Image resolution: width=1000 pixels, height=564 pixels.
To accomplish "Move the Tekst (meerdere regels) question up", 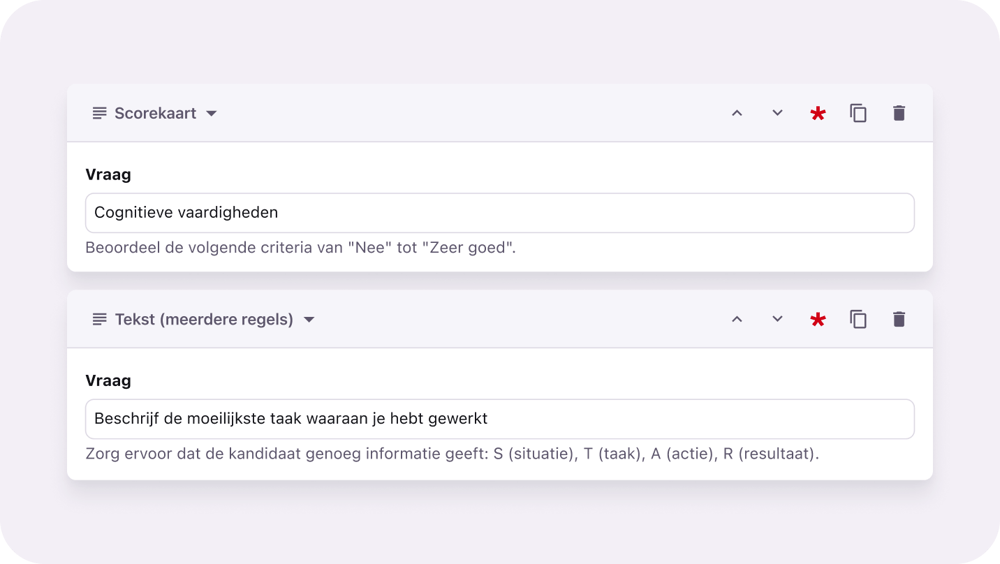I will pyautogui.click(x=737, y=319).
